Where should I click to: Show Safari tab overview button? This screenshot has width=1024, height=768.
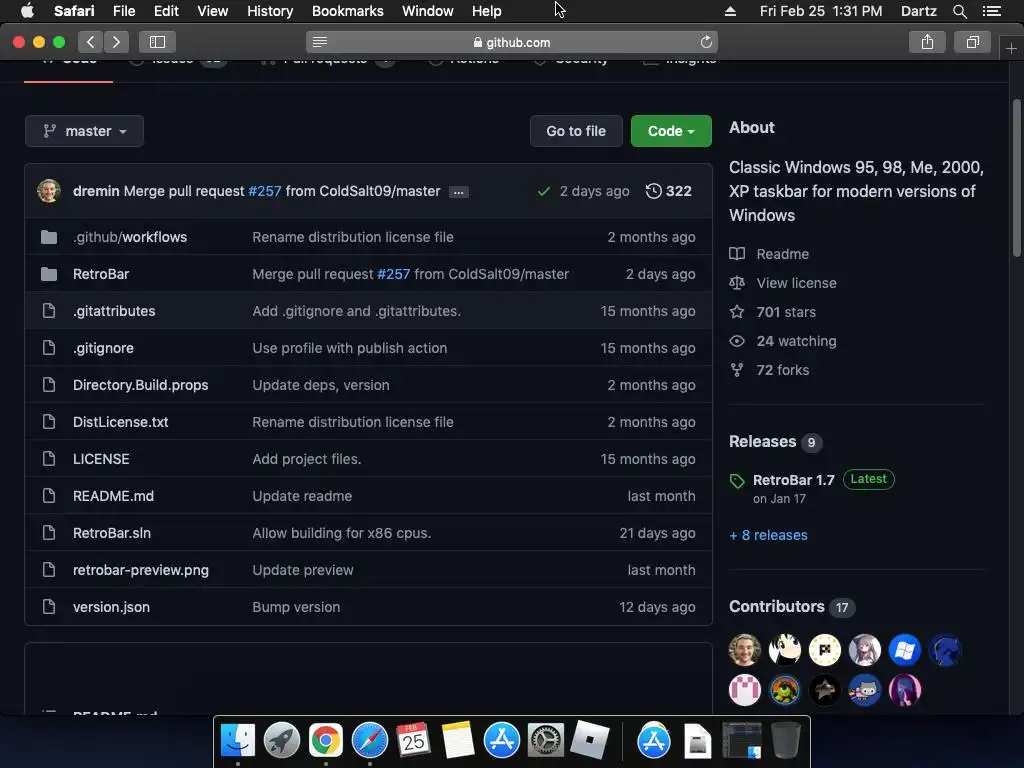point(972,42)
